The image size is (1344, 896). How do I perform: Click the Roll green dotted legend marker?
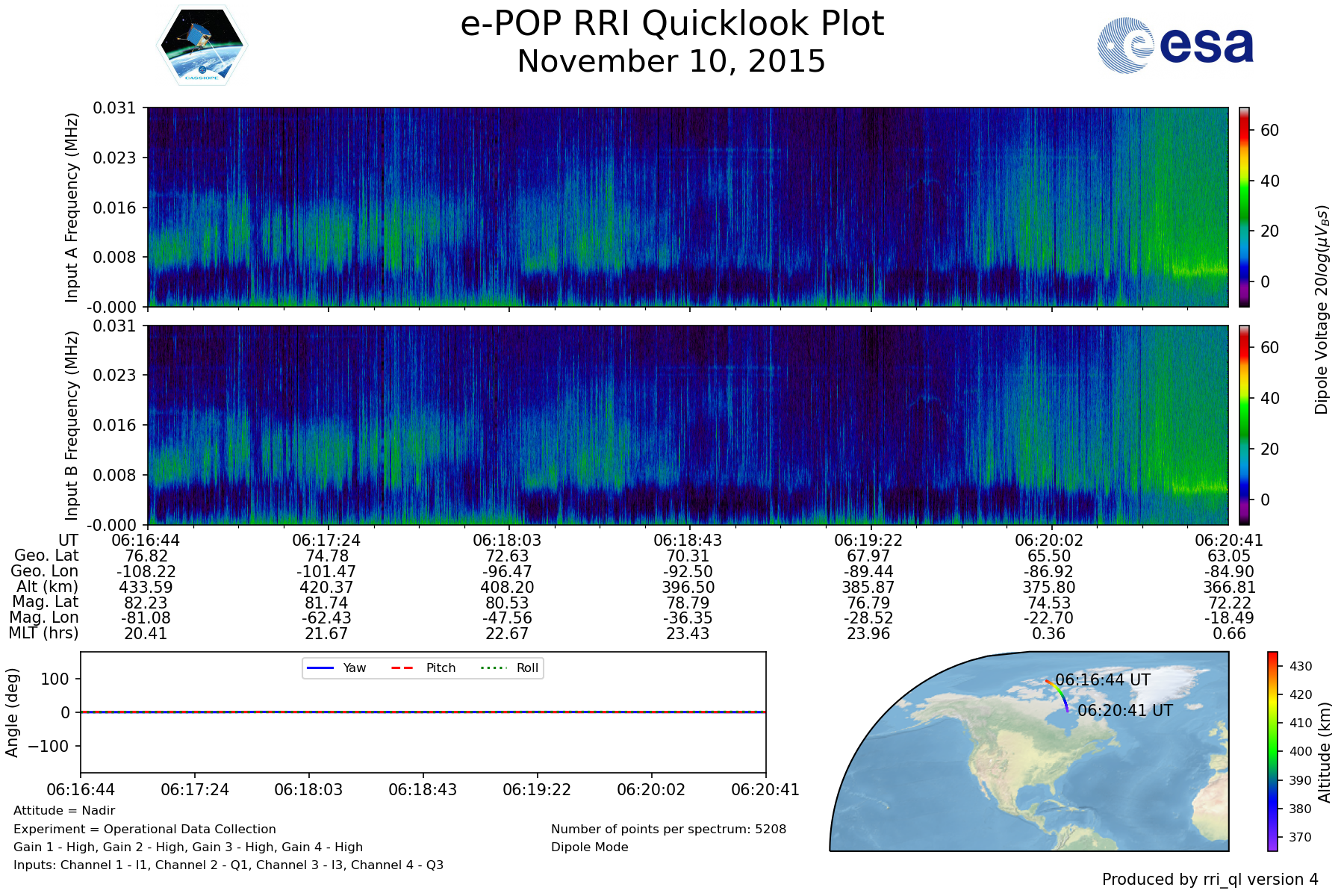pos(493,668)
